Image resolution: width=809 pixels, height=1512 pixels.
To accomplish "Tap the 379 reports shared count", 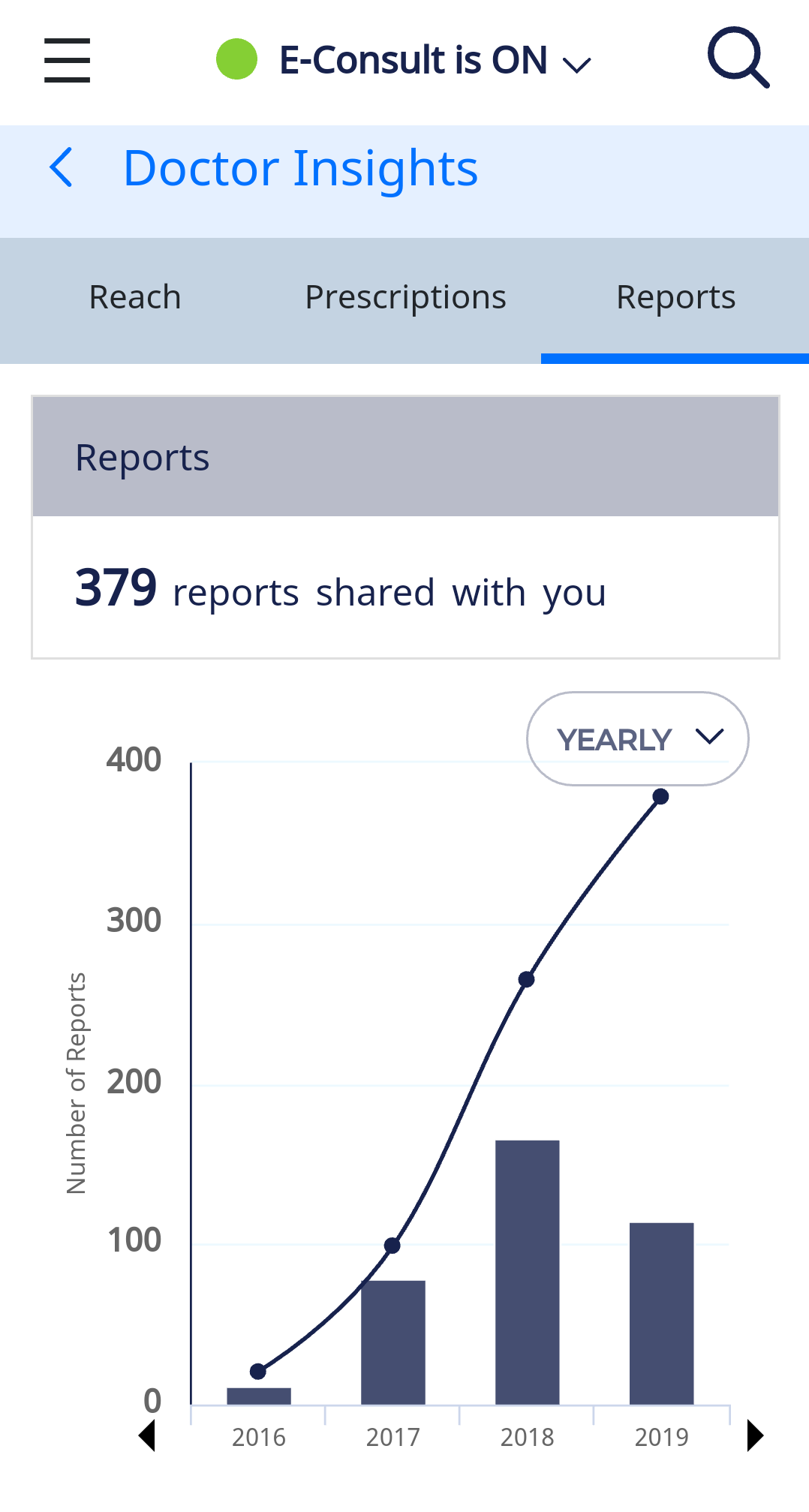I will coord(116,588).
